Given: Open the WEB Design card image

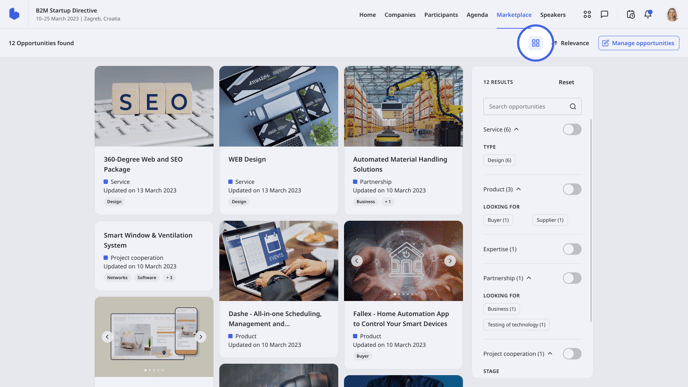Looking at the screenshot, I should click(279, 106).
